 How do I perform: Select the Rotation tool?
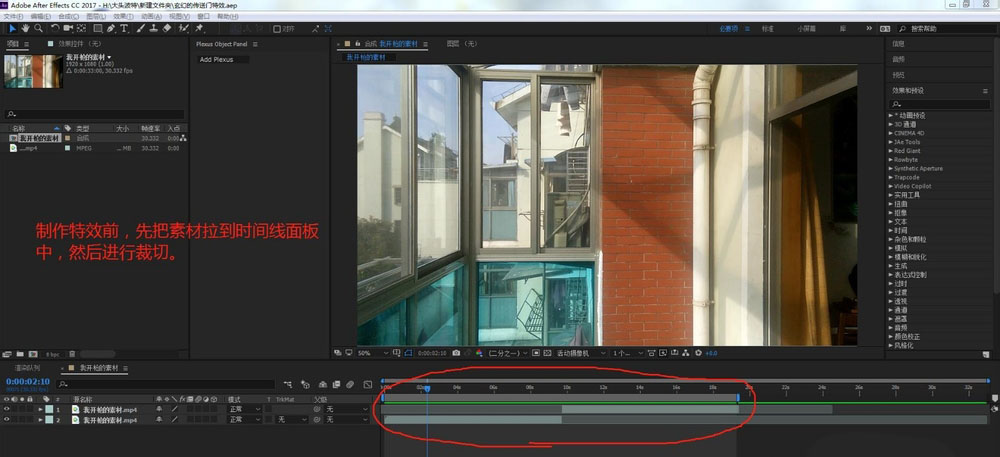[x=53, y=29]
